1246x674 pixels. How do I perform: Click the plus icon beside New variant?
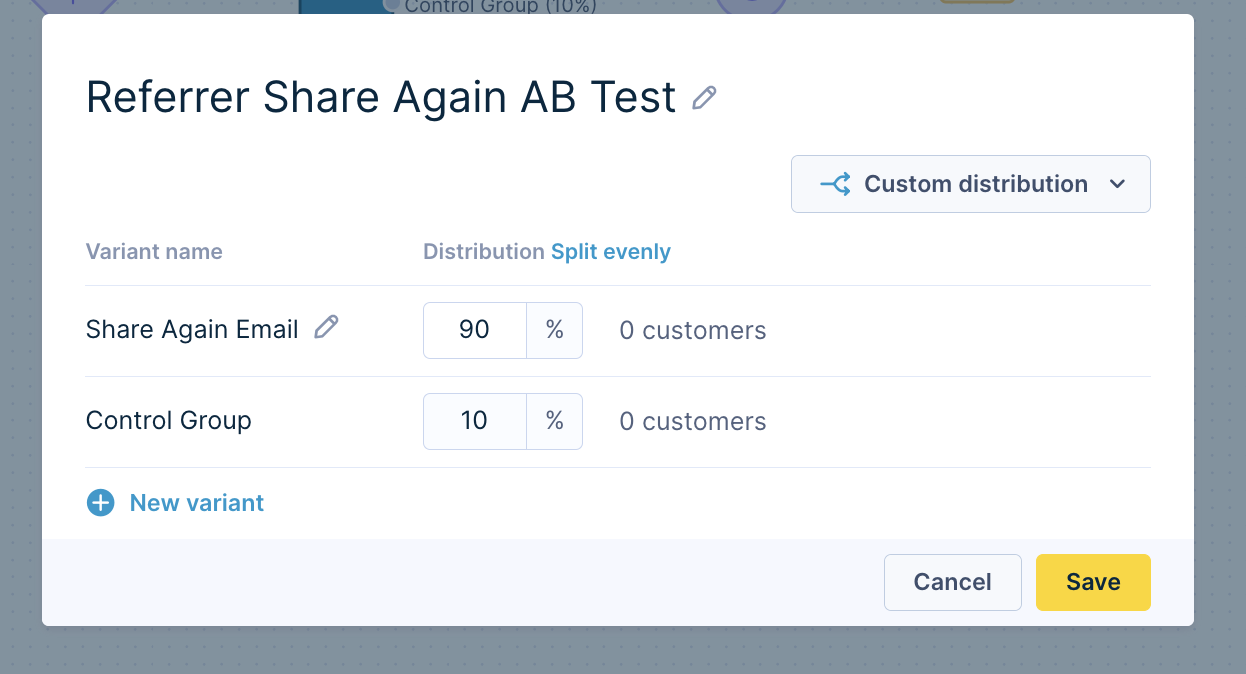[x=101, y=503]
